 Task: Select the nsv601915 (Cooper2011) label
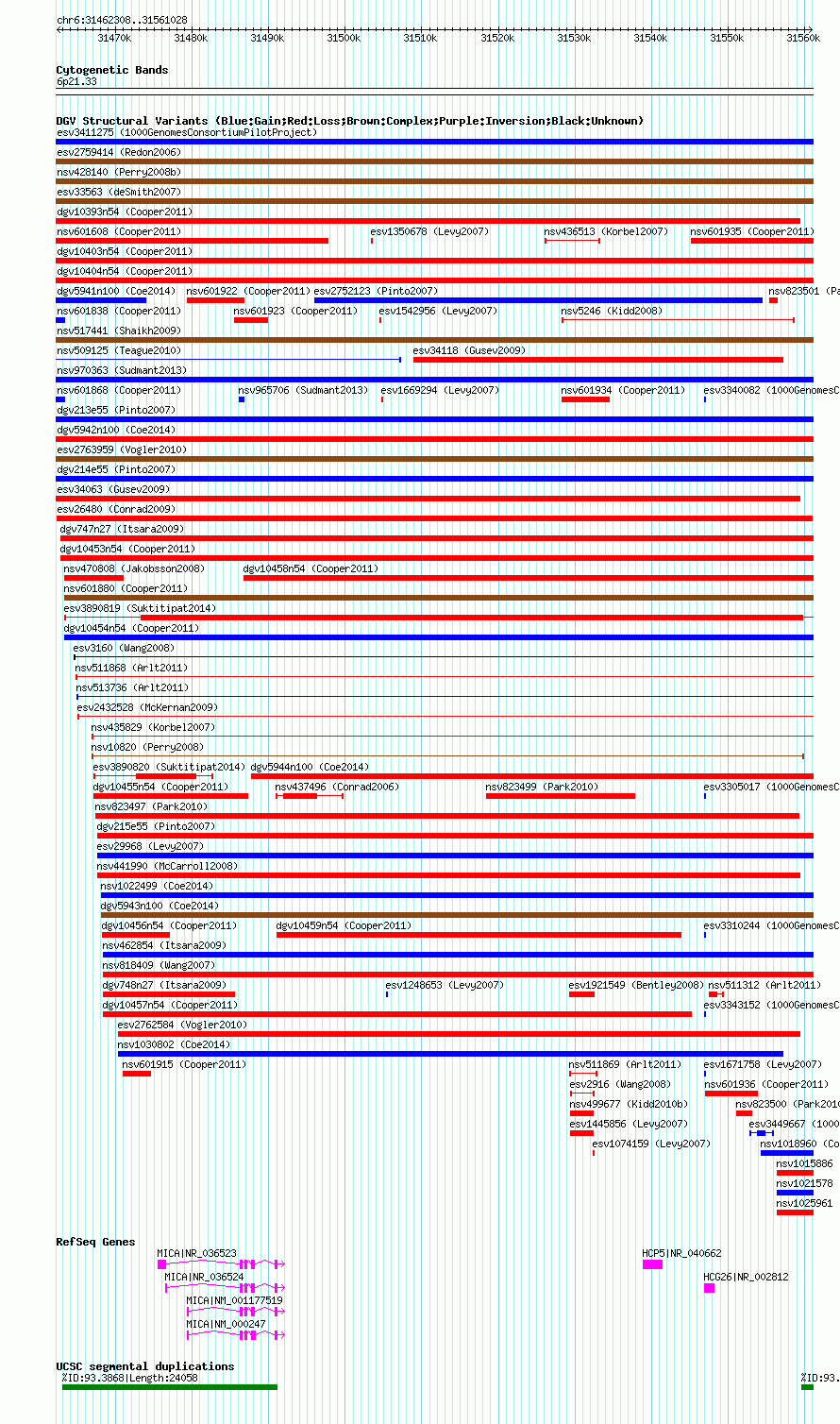[x=184, y=1064]
